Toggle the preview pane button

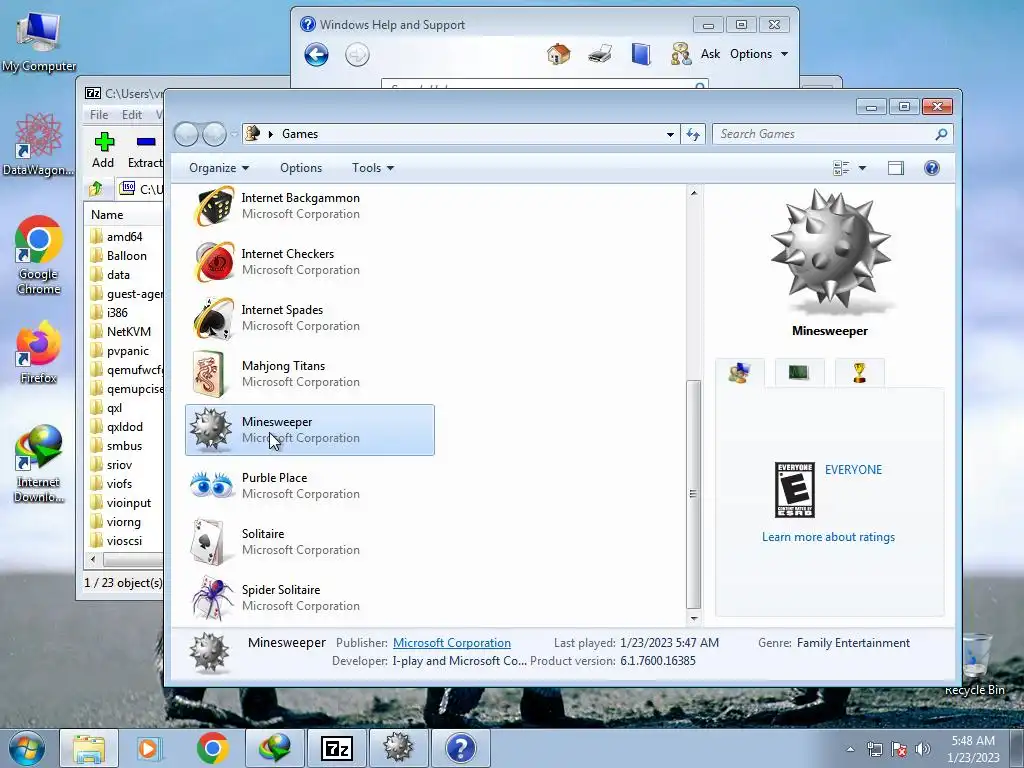click(896, 168)
